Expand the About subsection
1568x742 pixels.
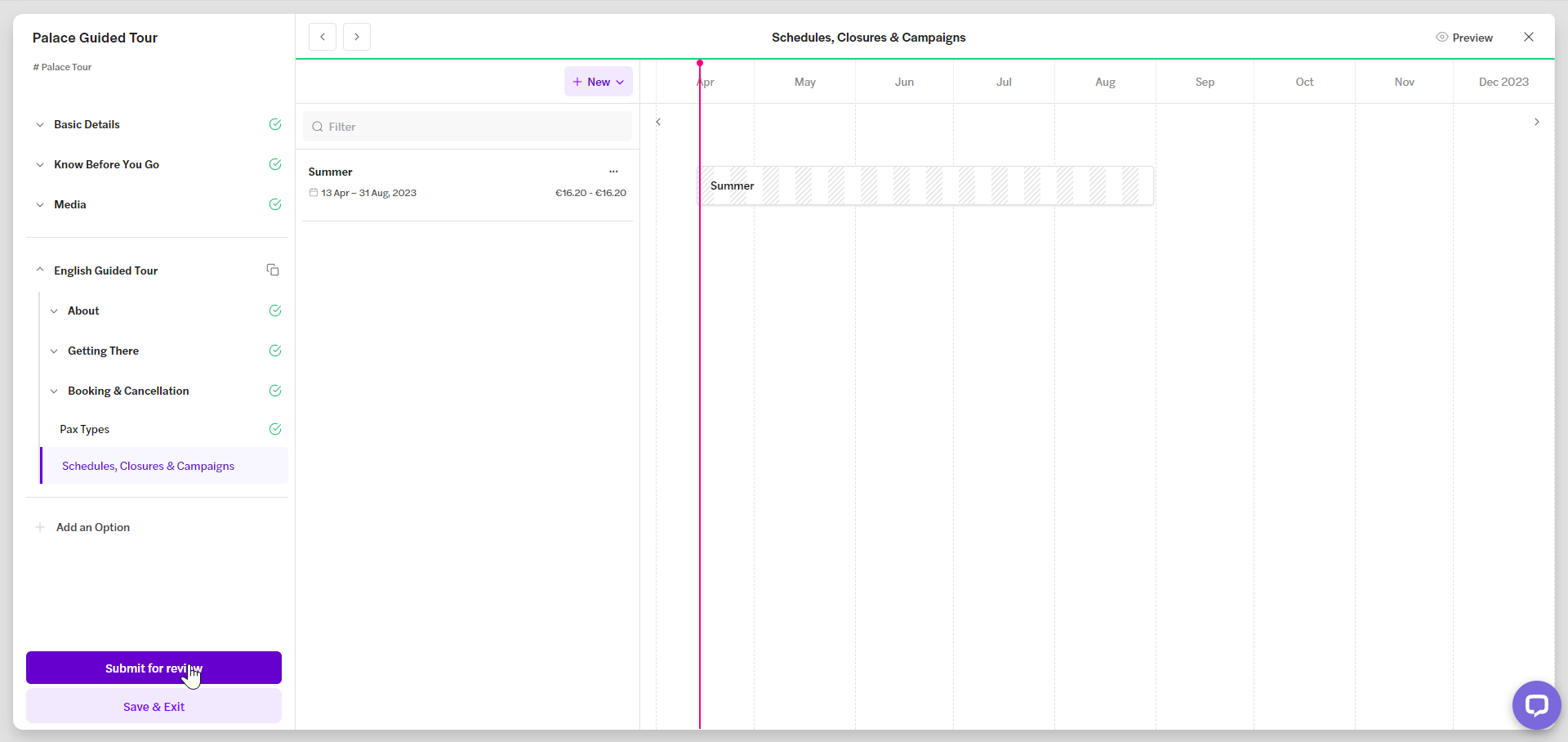54,311
